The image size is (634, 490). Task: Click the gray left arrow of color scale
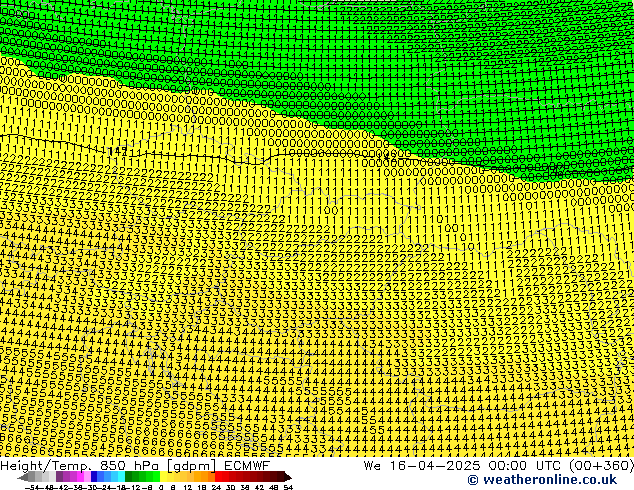(23, 477)
